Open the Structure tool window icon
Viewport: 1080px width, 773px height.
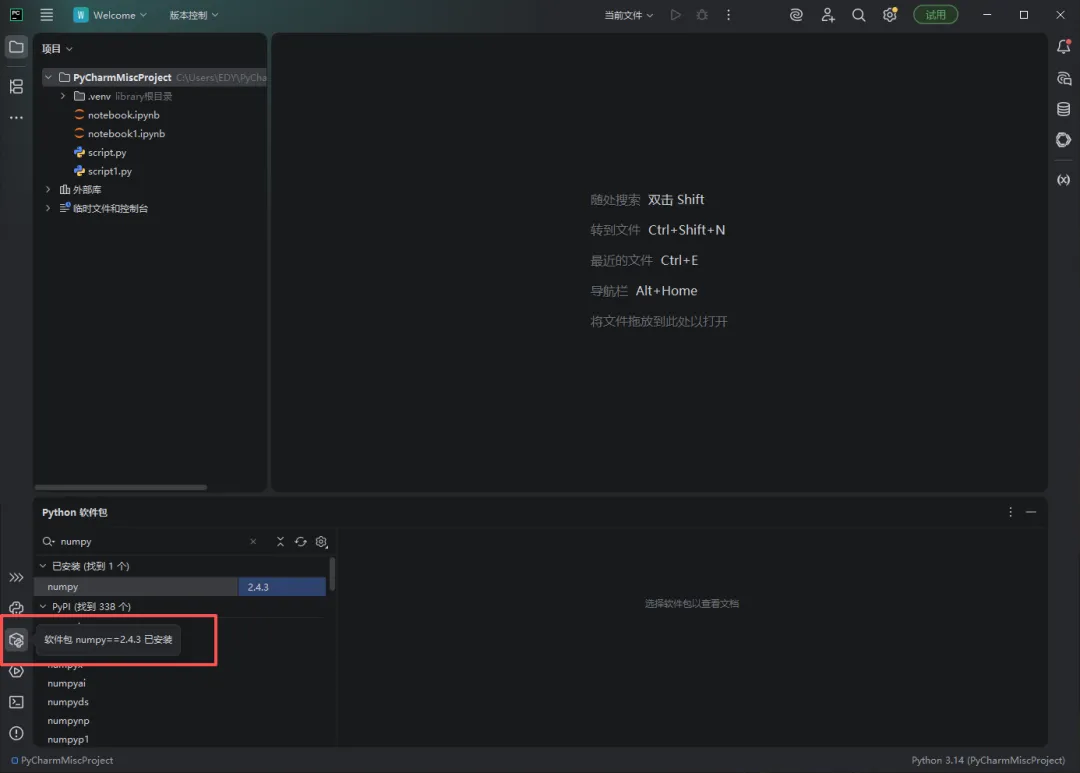17,86
